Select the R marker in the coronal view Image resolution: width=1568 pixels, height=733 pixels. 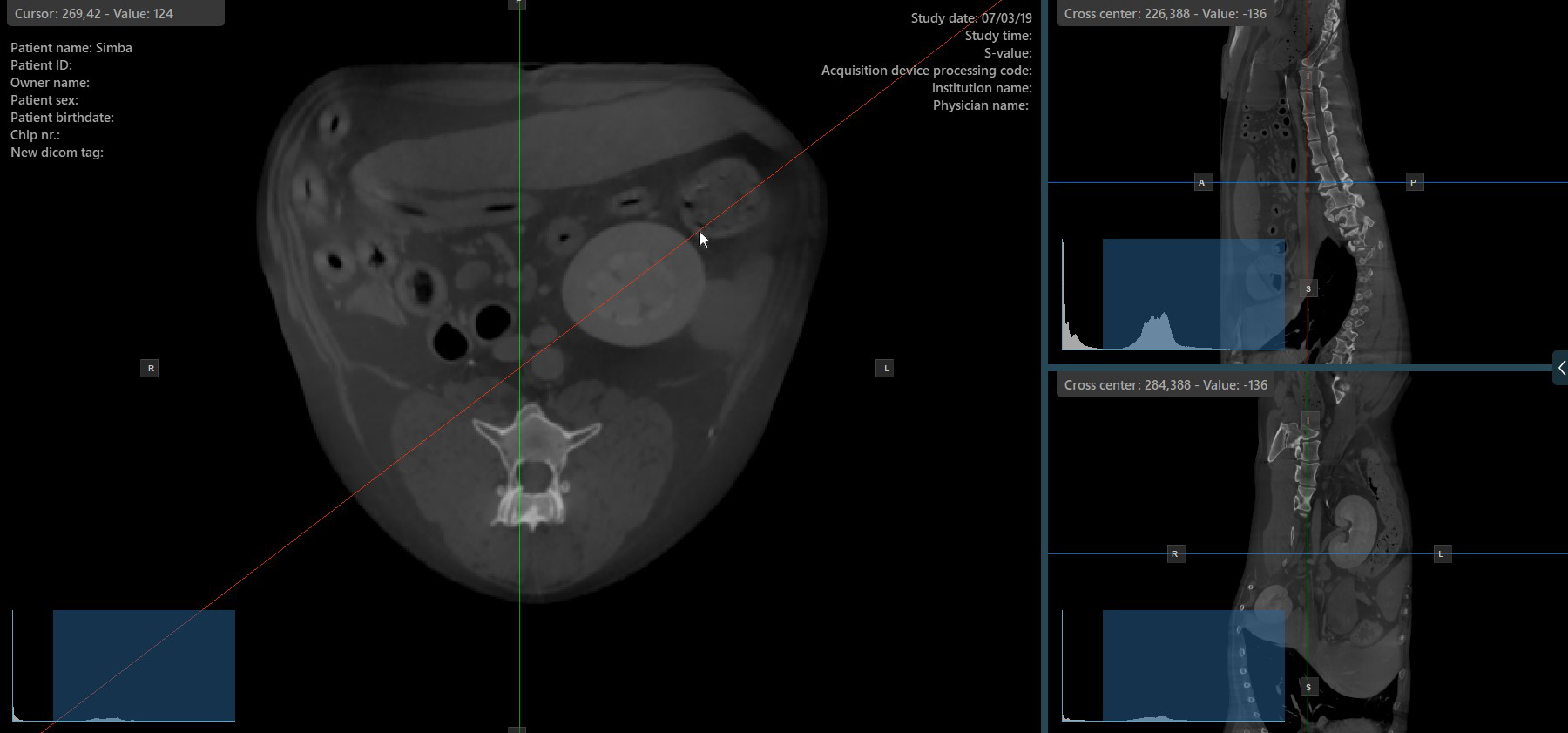point(1175,554)
